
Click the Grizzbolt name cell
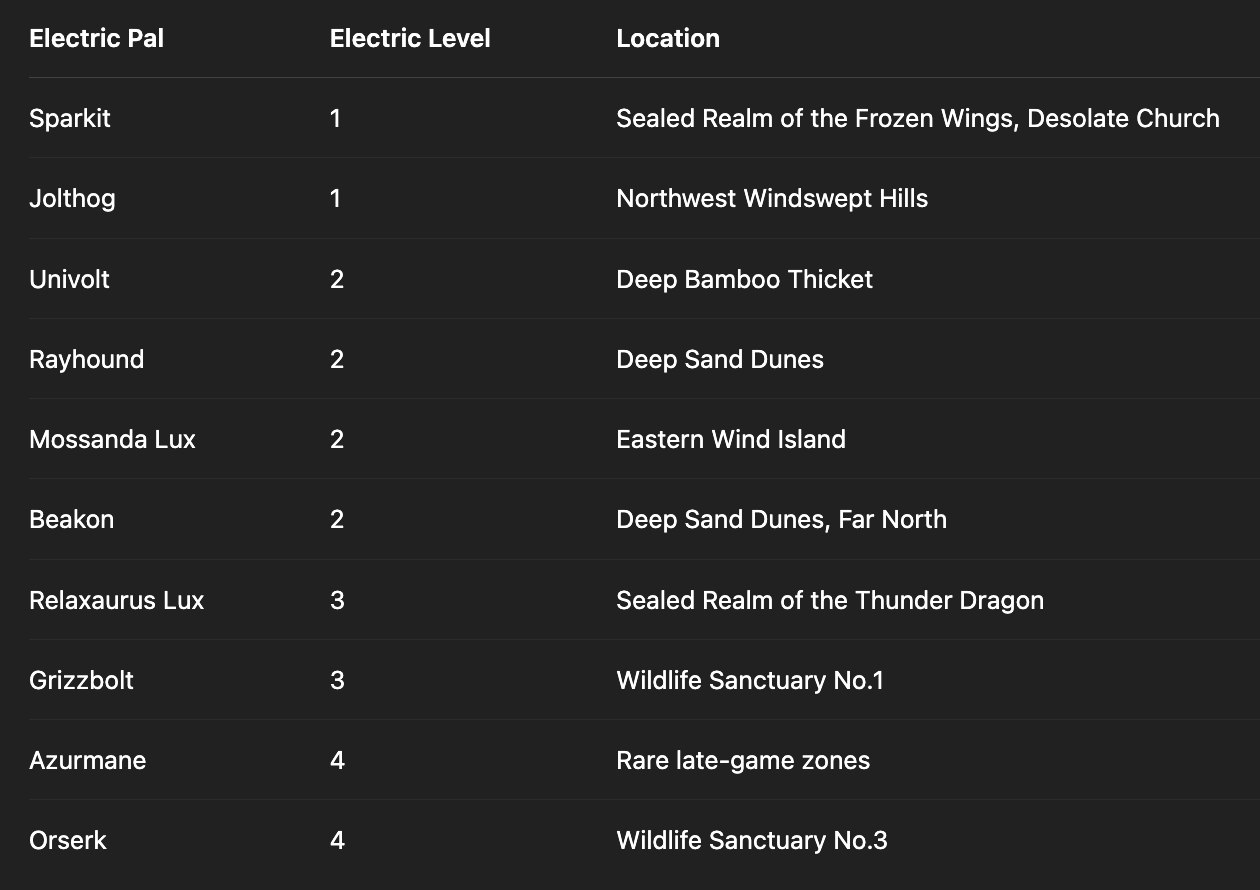coord(81,680)
